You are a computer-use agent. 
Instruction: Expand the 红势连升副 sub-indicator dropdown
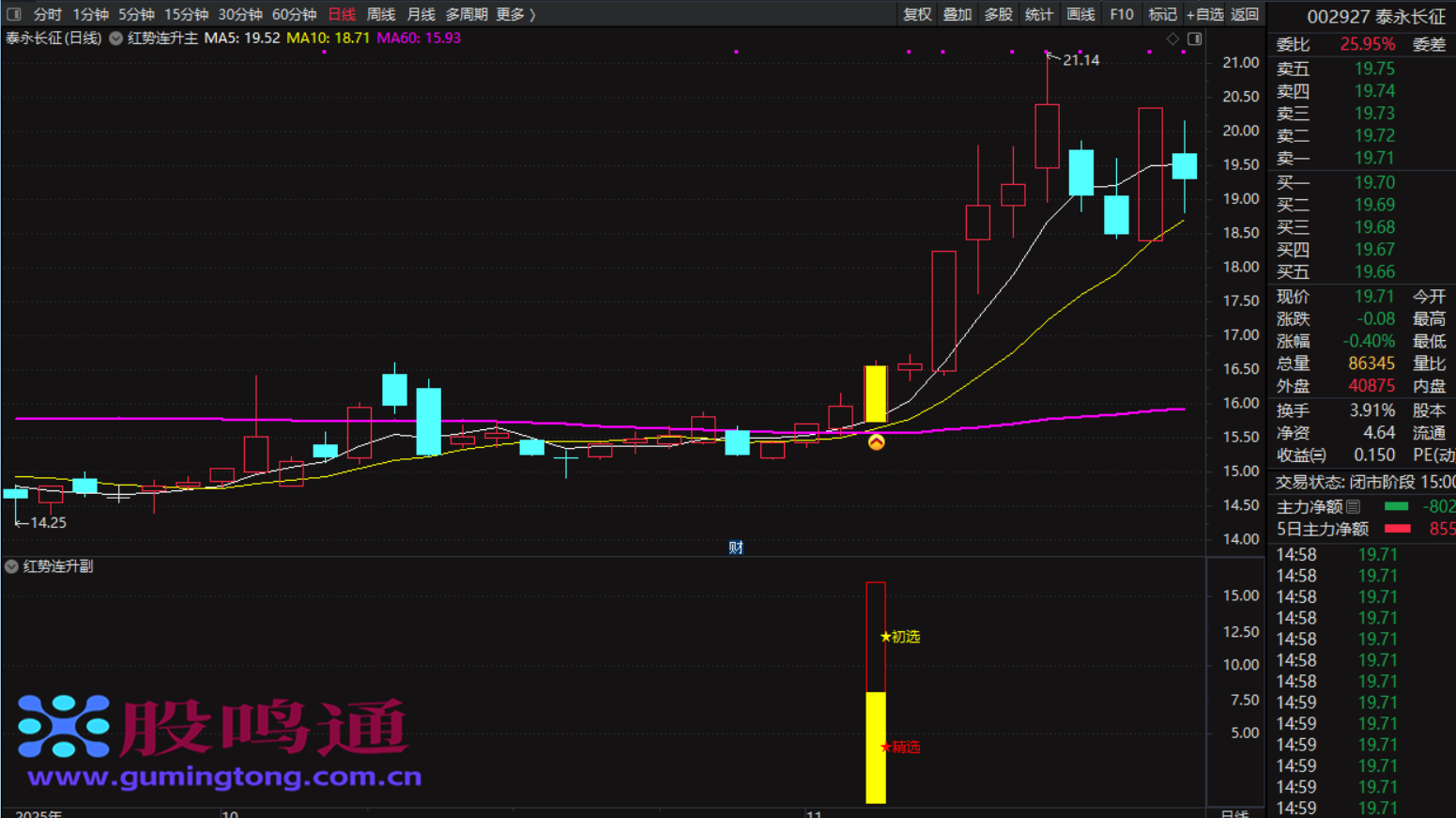11,566
